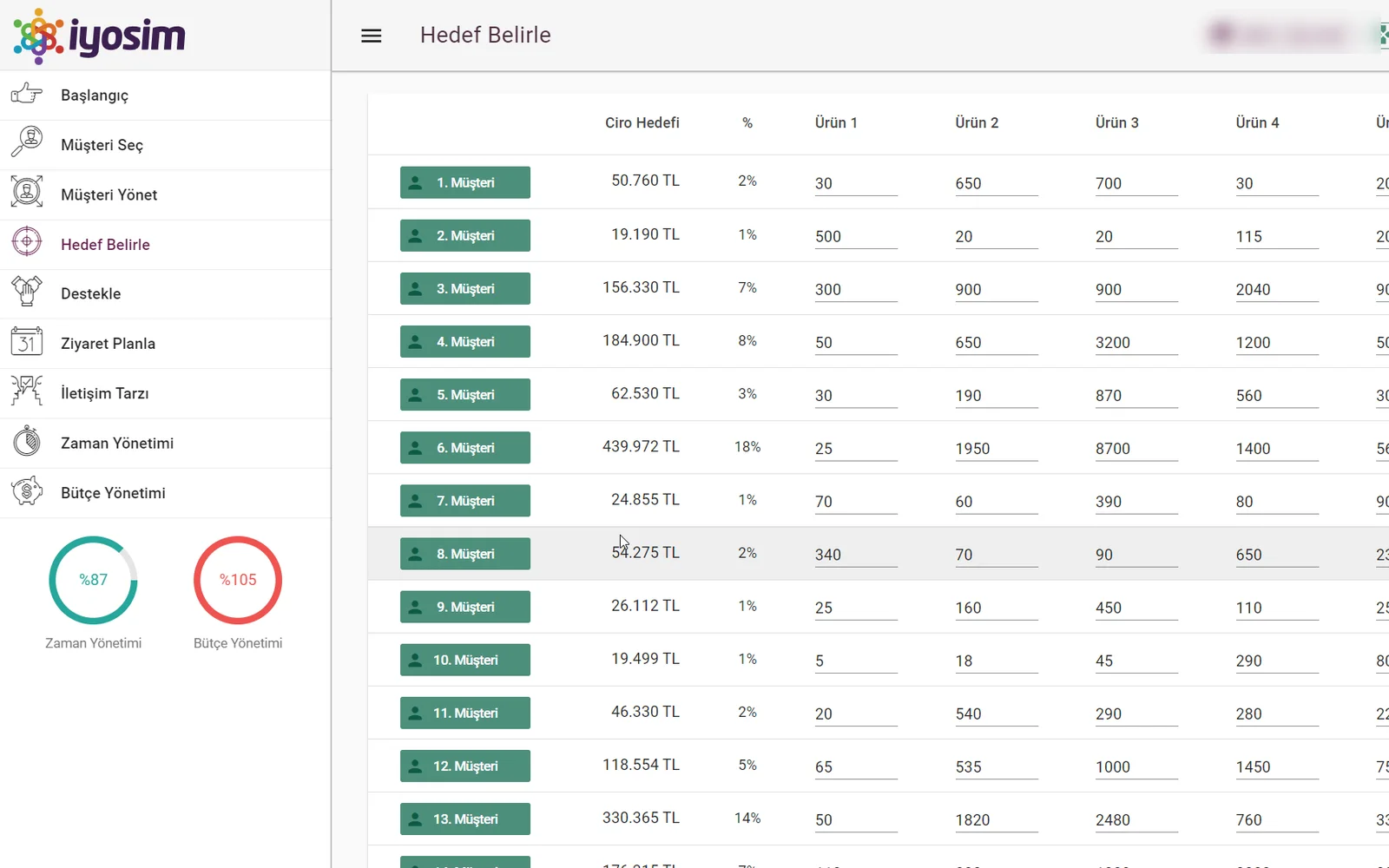Image resolution: width=1389 pixels, height=868 pixels.
Task: Click the Ciro Hedefi column header
Action: pyautogui.click(x=642, y=123)
